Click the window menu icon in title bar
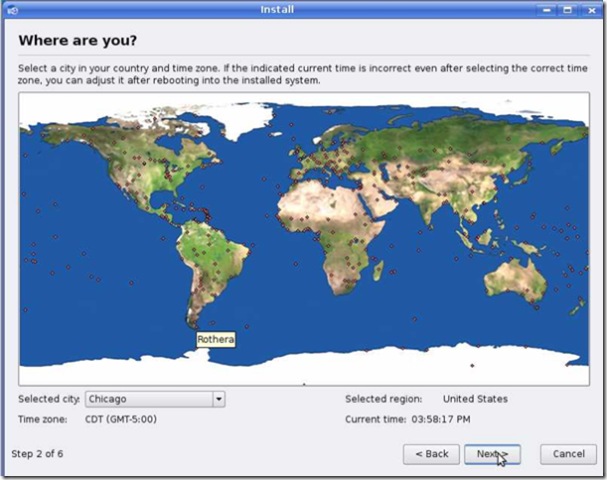Screen dimensions: 607x480 (x=10, y=9)
